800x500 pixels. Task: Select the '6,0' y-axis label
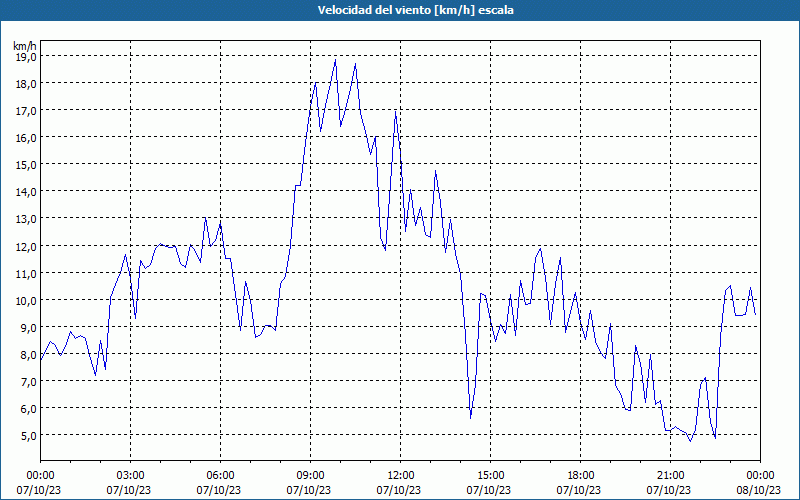click(x=29, y=409)
